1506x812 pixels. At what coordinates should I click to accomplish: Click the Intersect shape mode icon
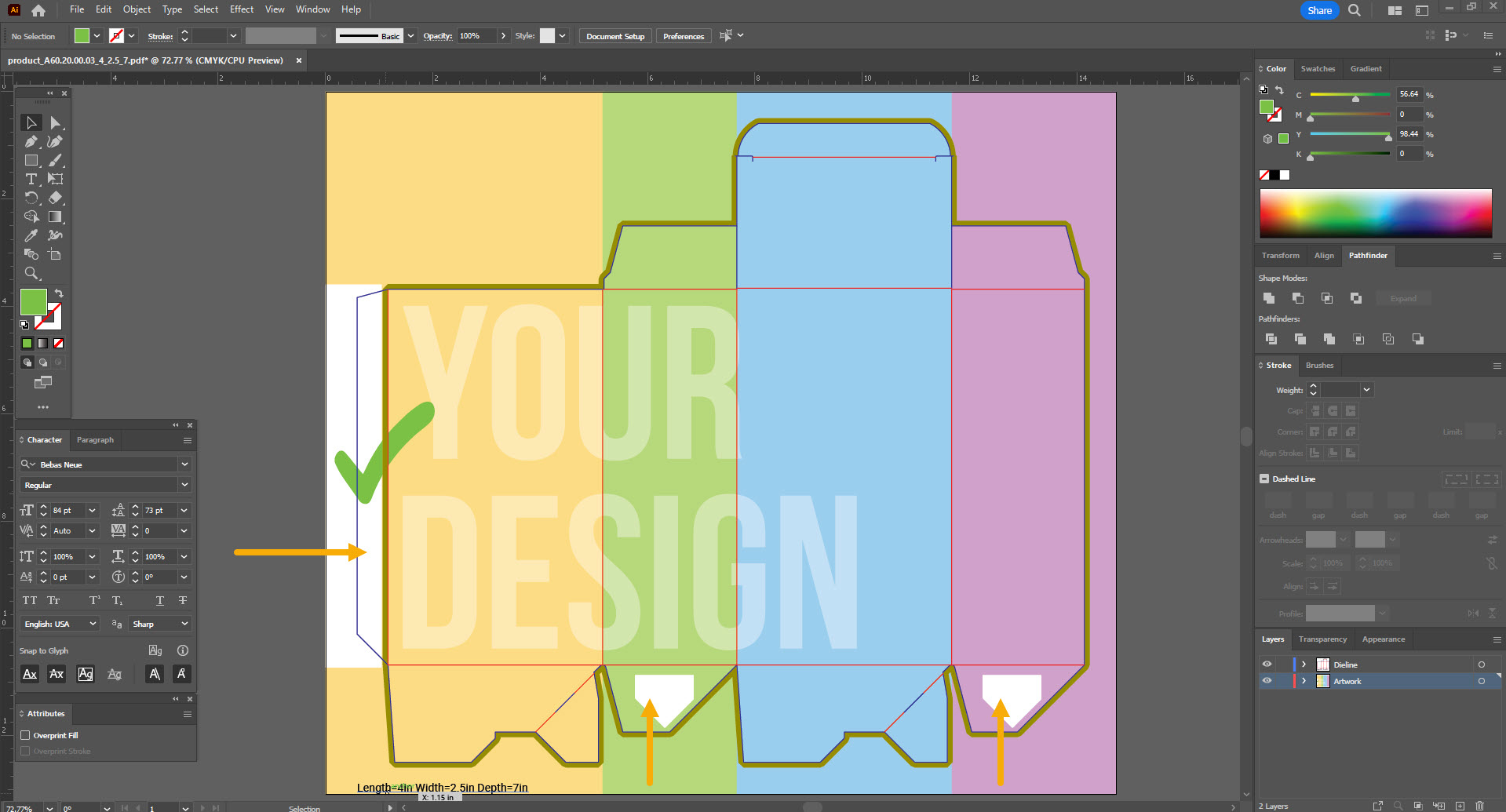click(1327, 298)
